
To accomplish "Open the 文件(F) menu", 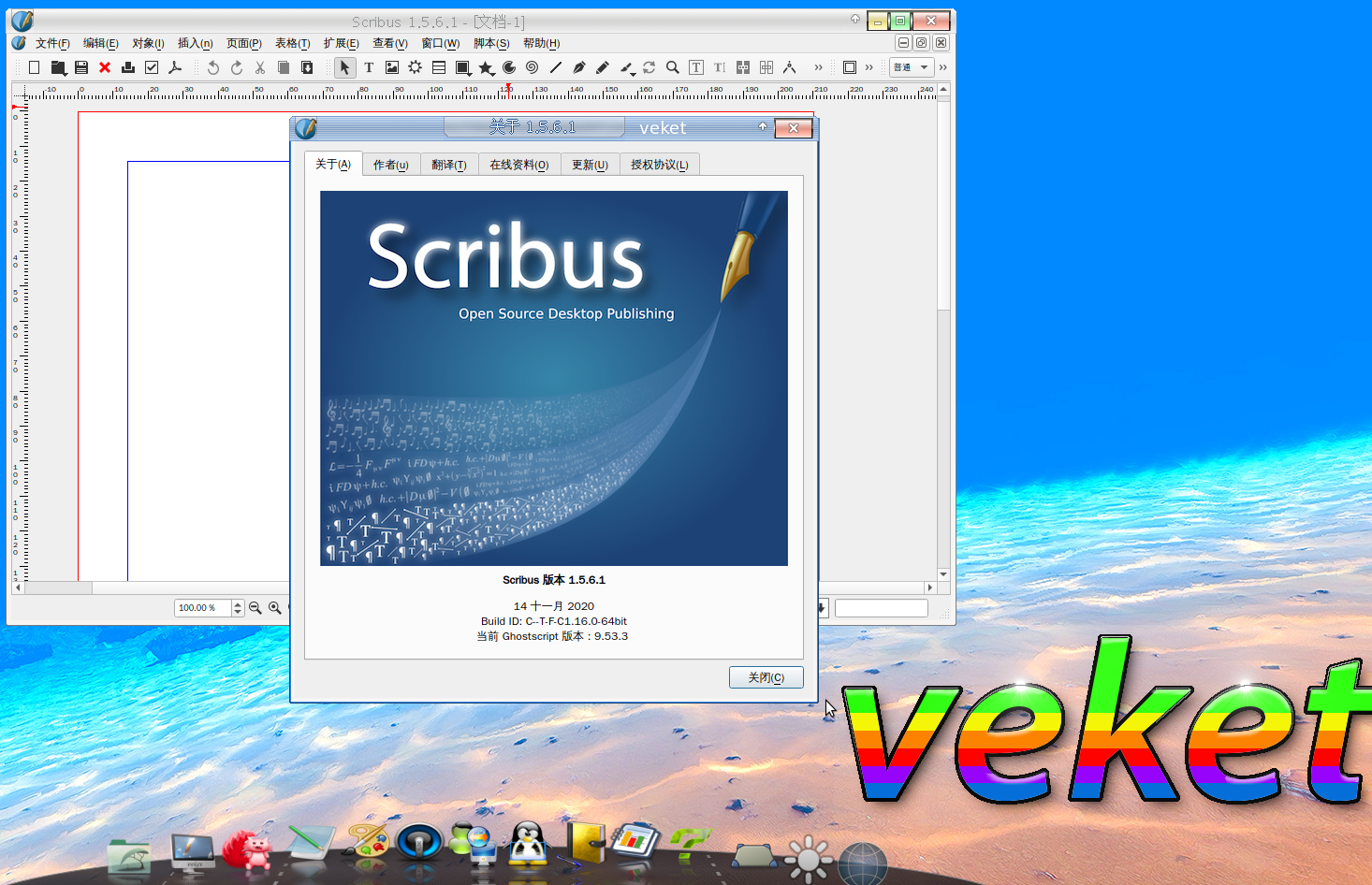I will pos(52,43).
